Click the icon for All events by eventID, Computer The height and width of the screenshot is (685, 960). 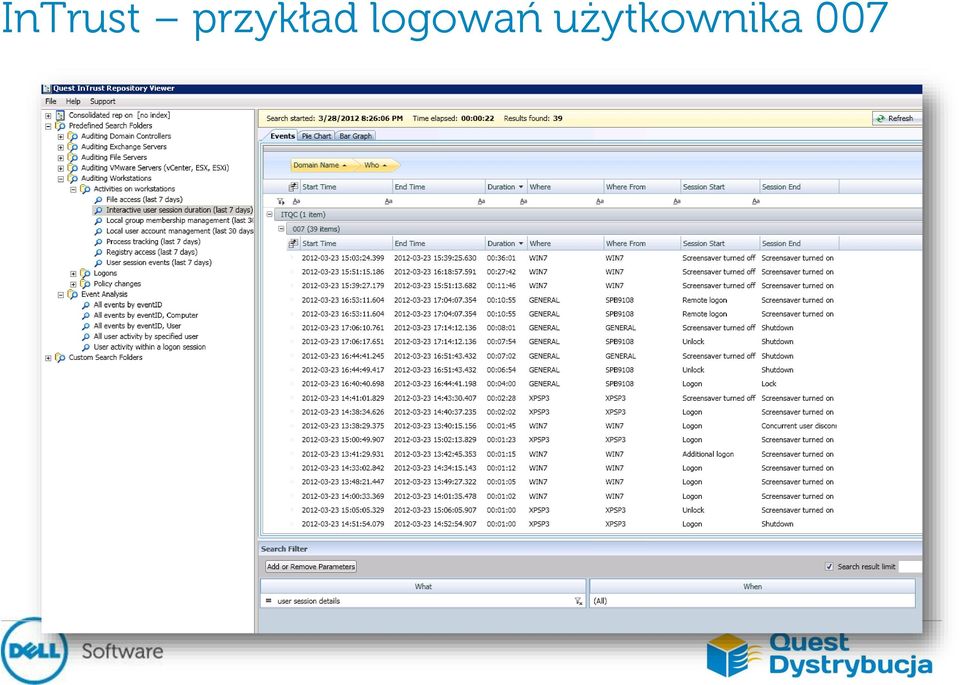(x=86, y=315)
